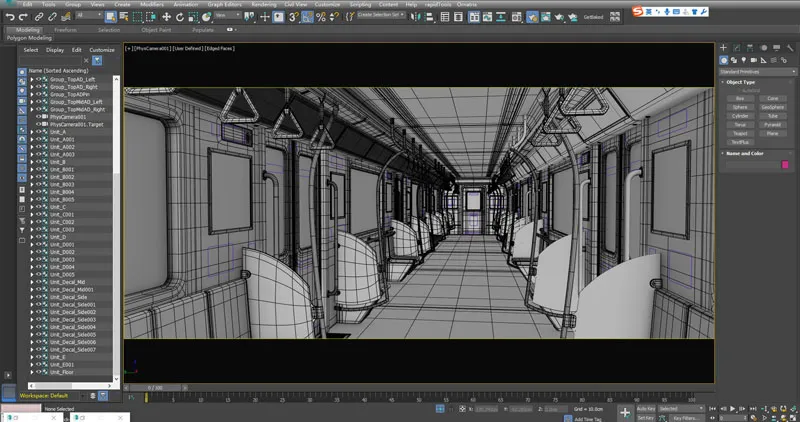Image resolution: width=800 pixels, height=422 pixels.
Task: Click the pink object color swatch
Action: coord(785,165)
